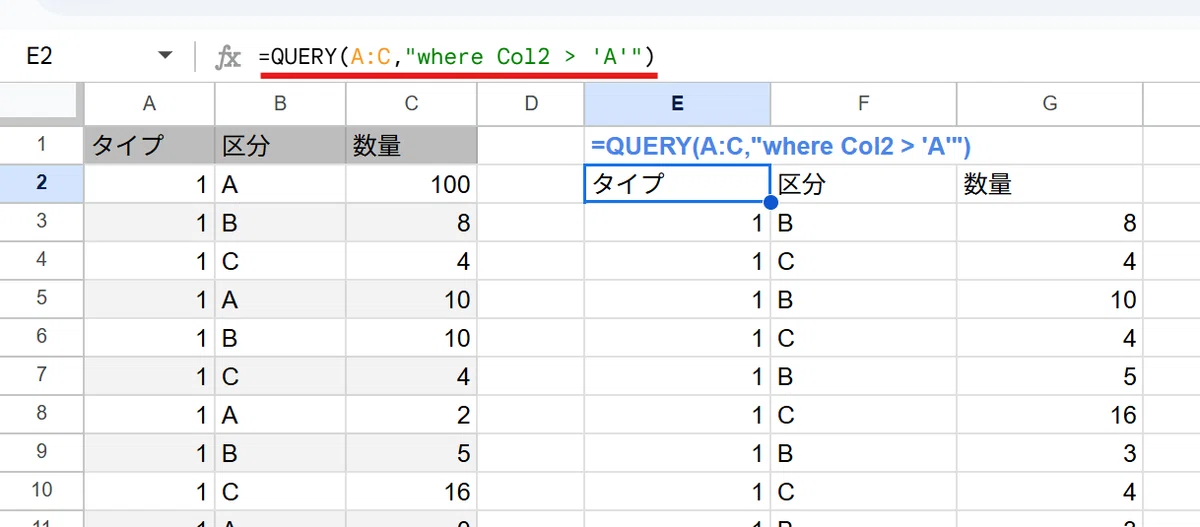Click into the formula bar QUERY text
The image size is (1200, 527).
pyautogui.click(x=456, y=57)
